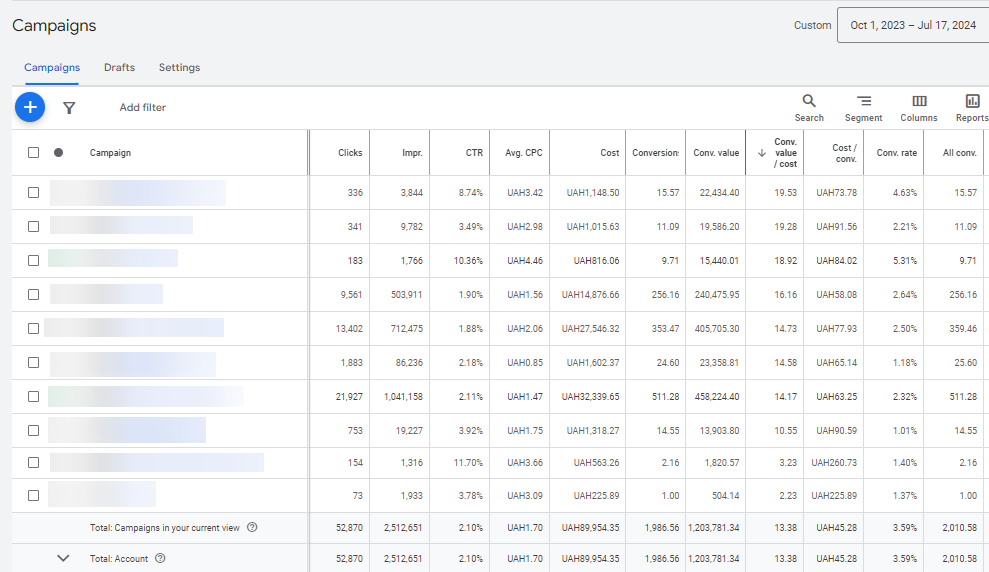Click help icon beside Total: Account

click(160, 558)
